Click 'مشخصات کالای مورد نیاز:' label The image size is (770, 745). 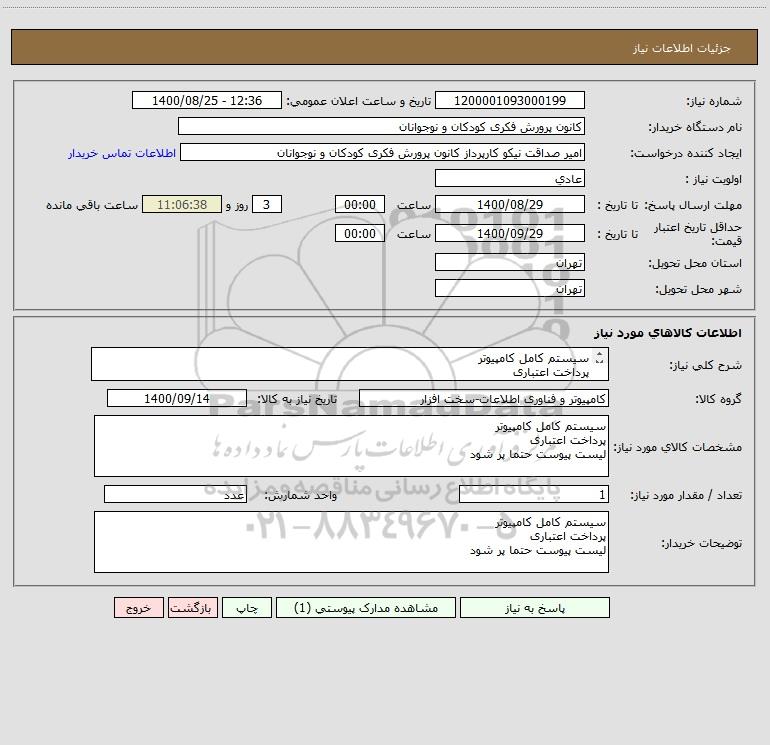(x=678, y=447)
